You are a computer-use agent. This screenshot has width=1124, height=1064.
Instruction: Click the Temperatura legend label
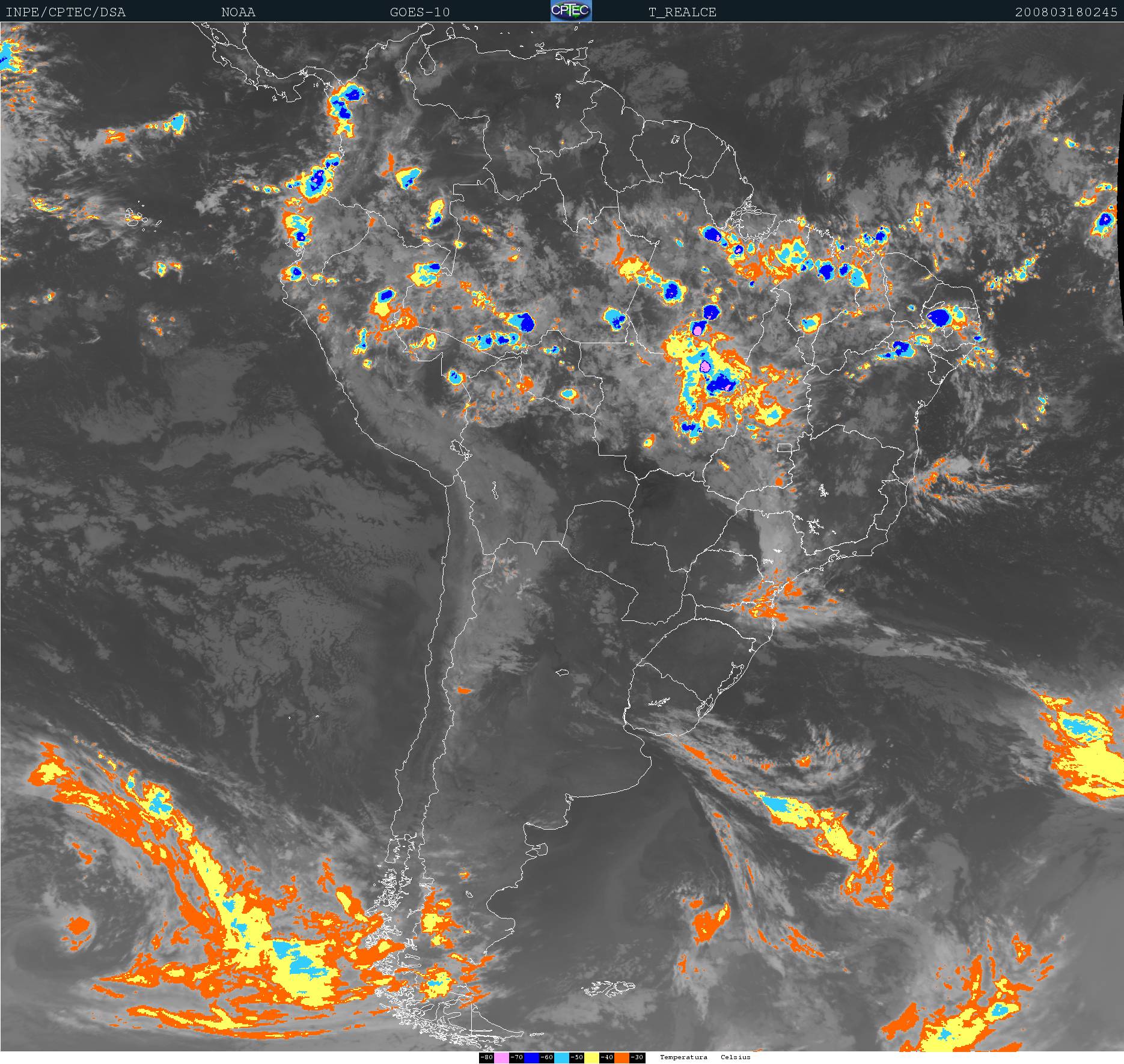[683, 1057]
